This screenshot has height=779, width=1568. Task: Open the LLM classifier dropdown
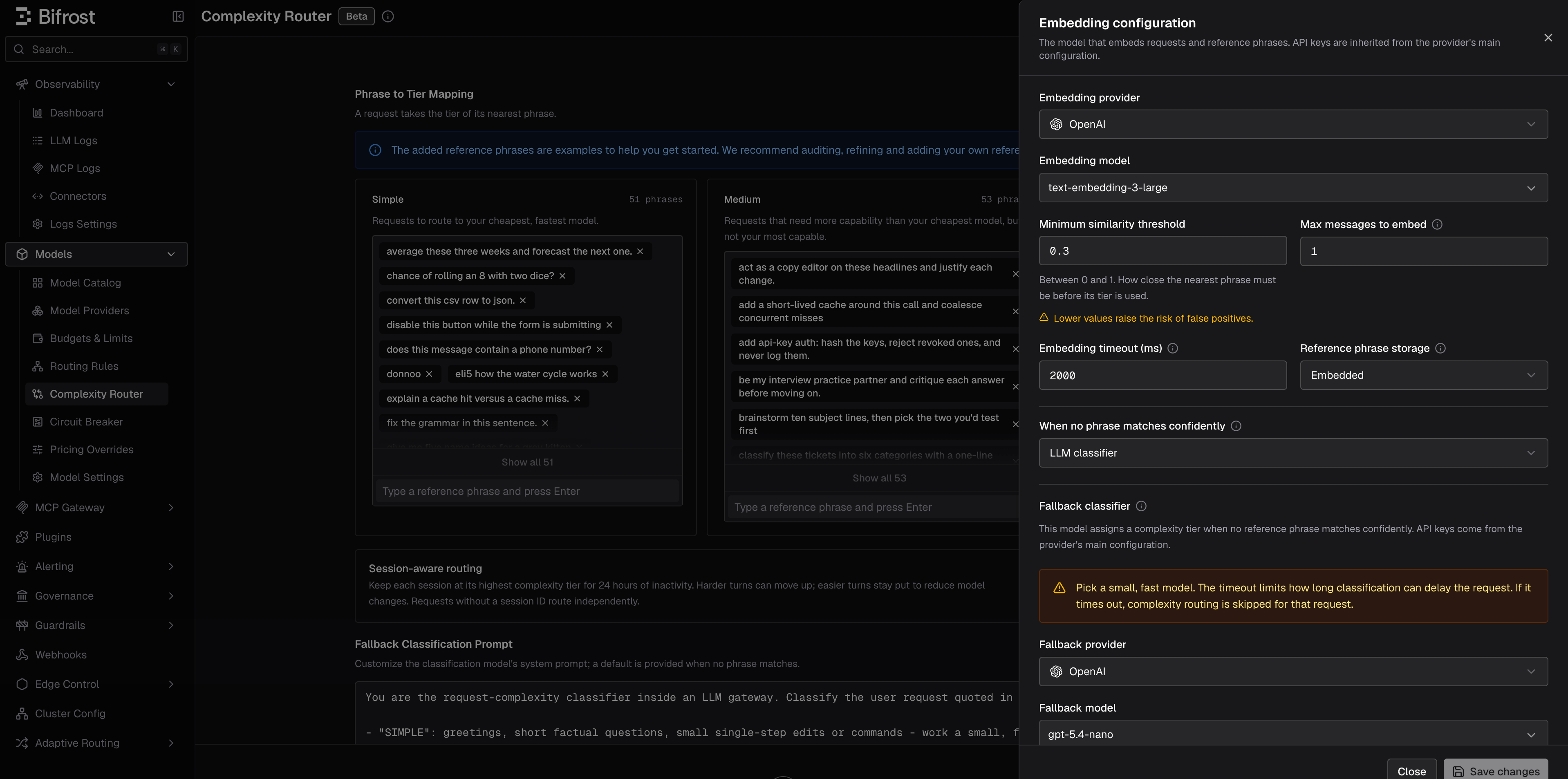point(1293,453)
